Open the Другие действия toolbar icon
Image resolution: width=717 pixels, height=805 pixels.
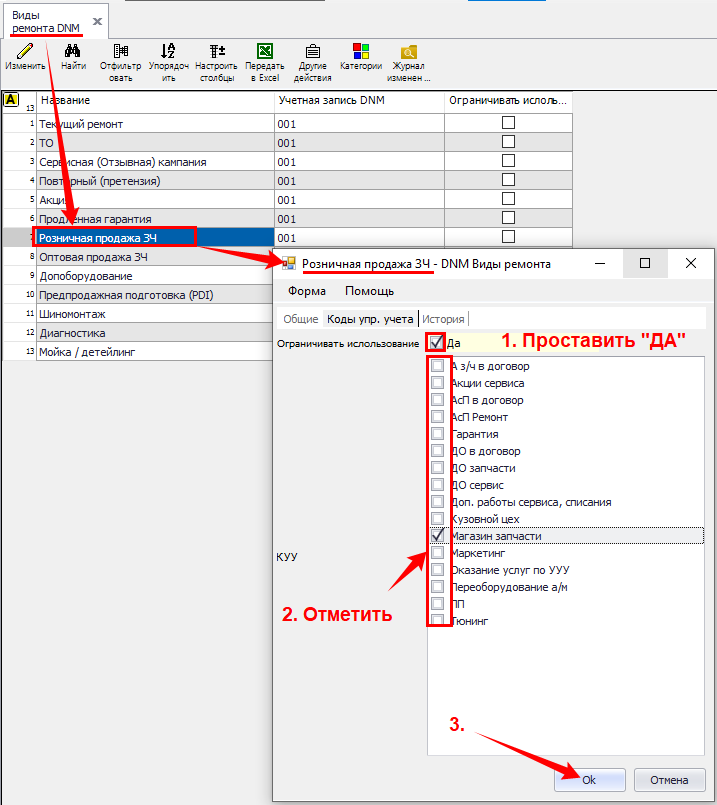pyautogui.click(x=312, y=51)
